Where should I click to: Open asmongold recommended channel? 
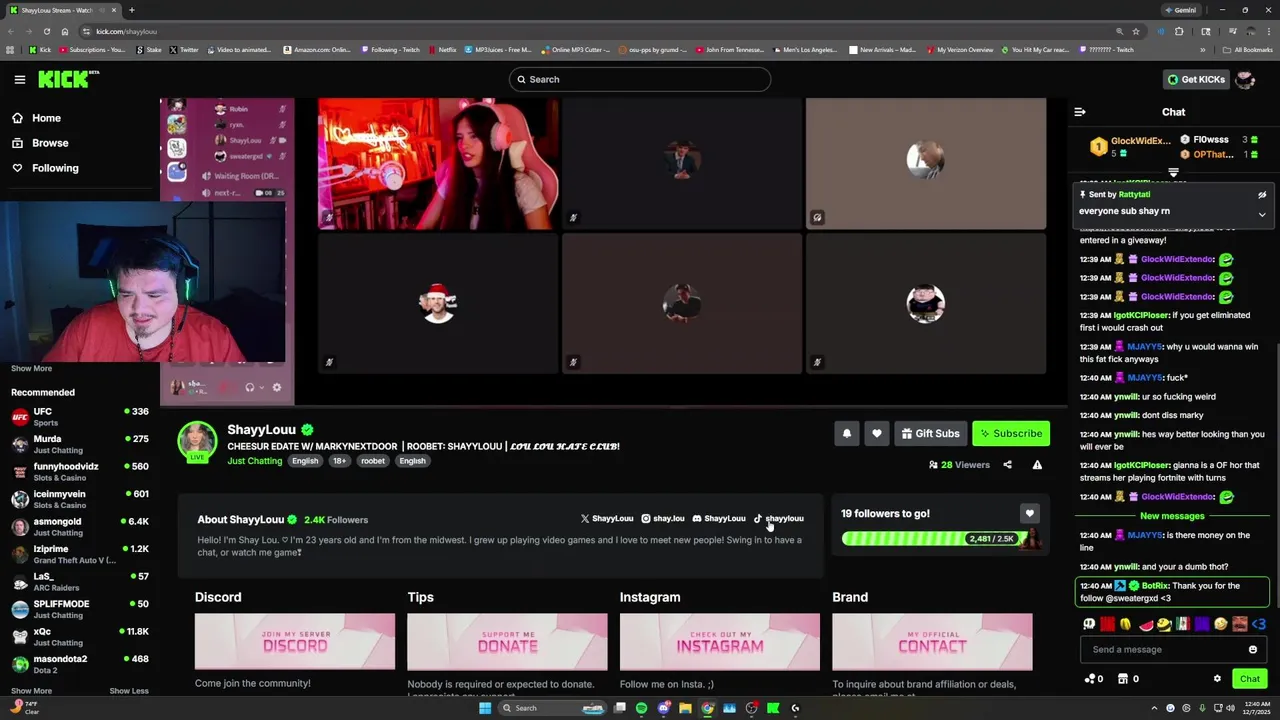[80, 526]
